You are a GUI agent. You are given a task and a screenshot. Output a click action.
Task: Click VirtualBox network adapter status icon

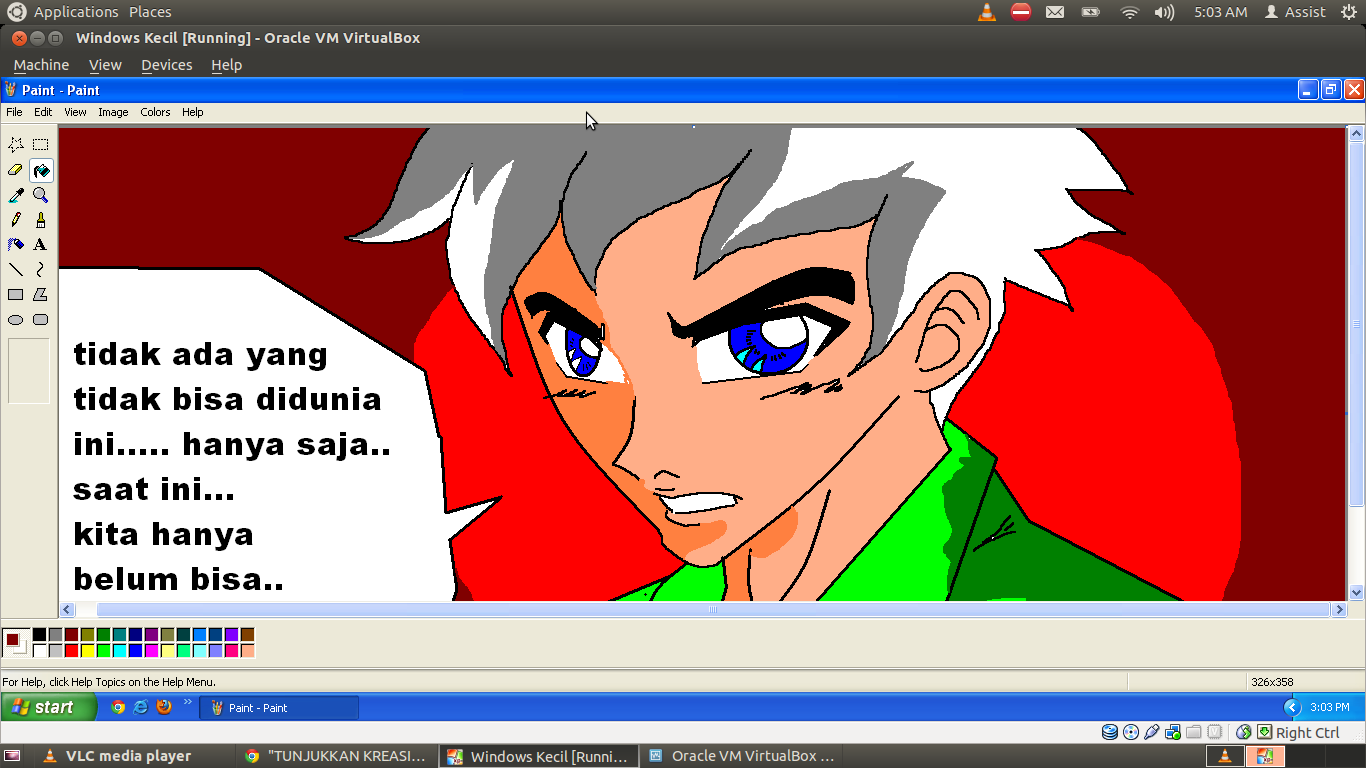pyautogui.click(x=1172, y=732)
